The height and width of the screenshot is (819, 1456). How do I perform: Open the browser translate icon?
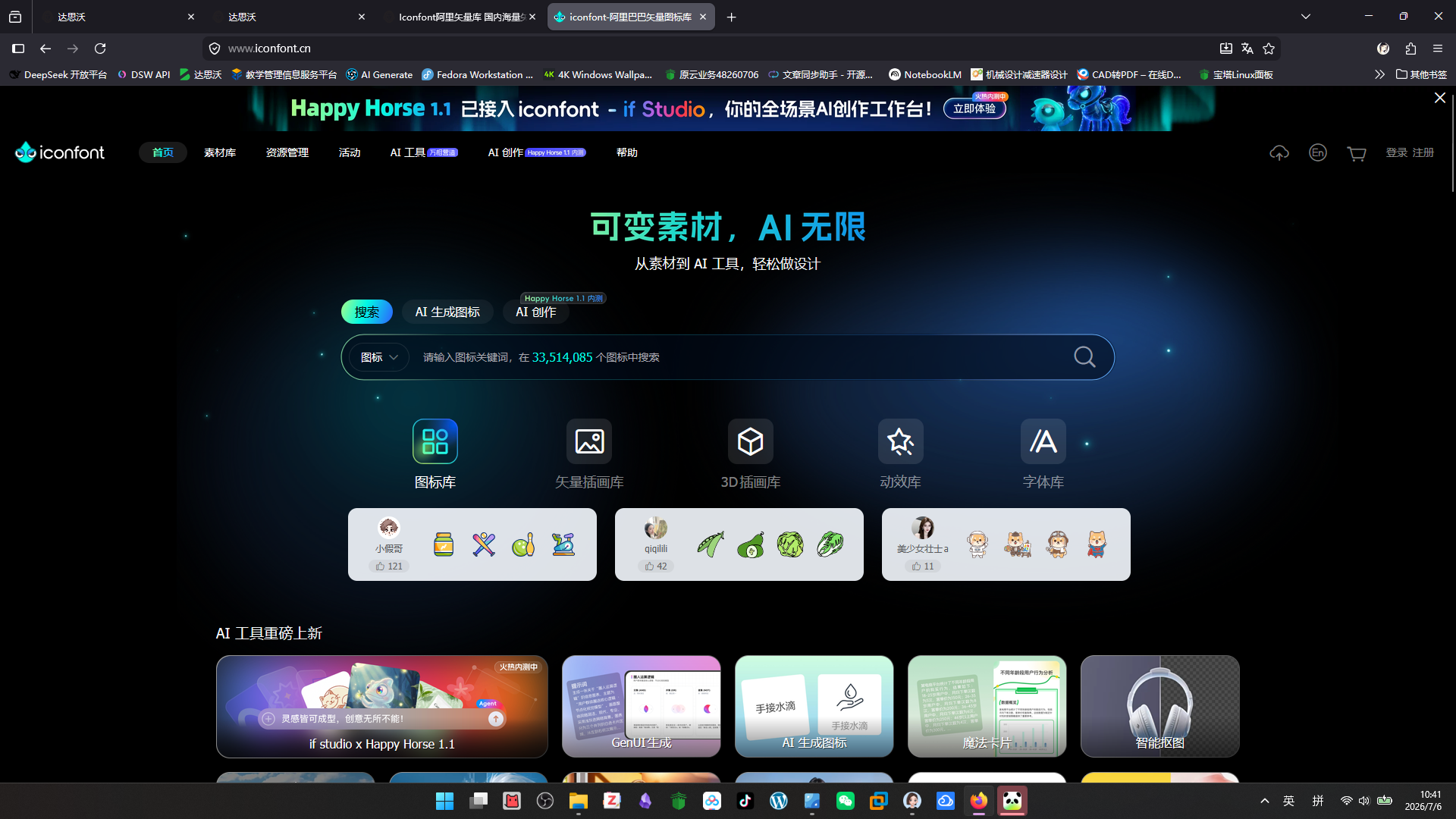tap(1247, 49)
